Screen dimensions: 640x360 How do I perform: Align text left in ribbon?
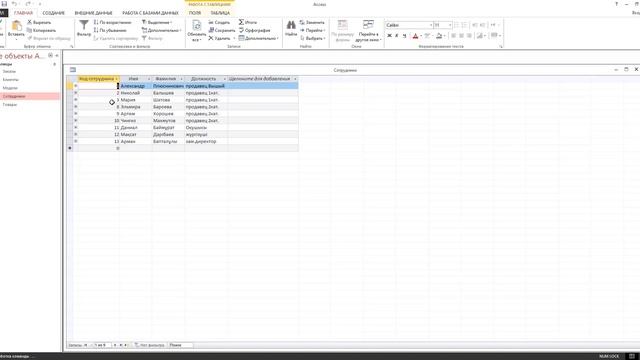453,36
